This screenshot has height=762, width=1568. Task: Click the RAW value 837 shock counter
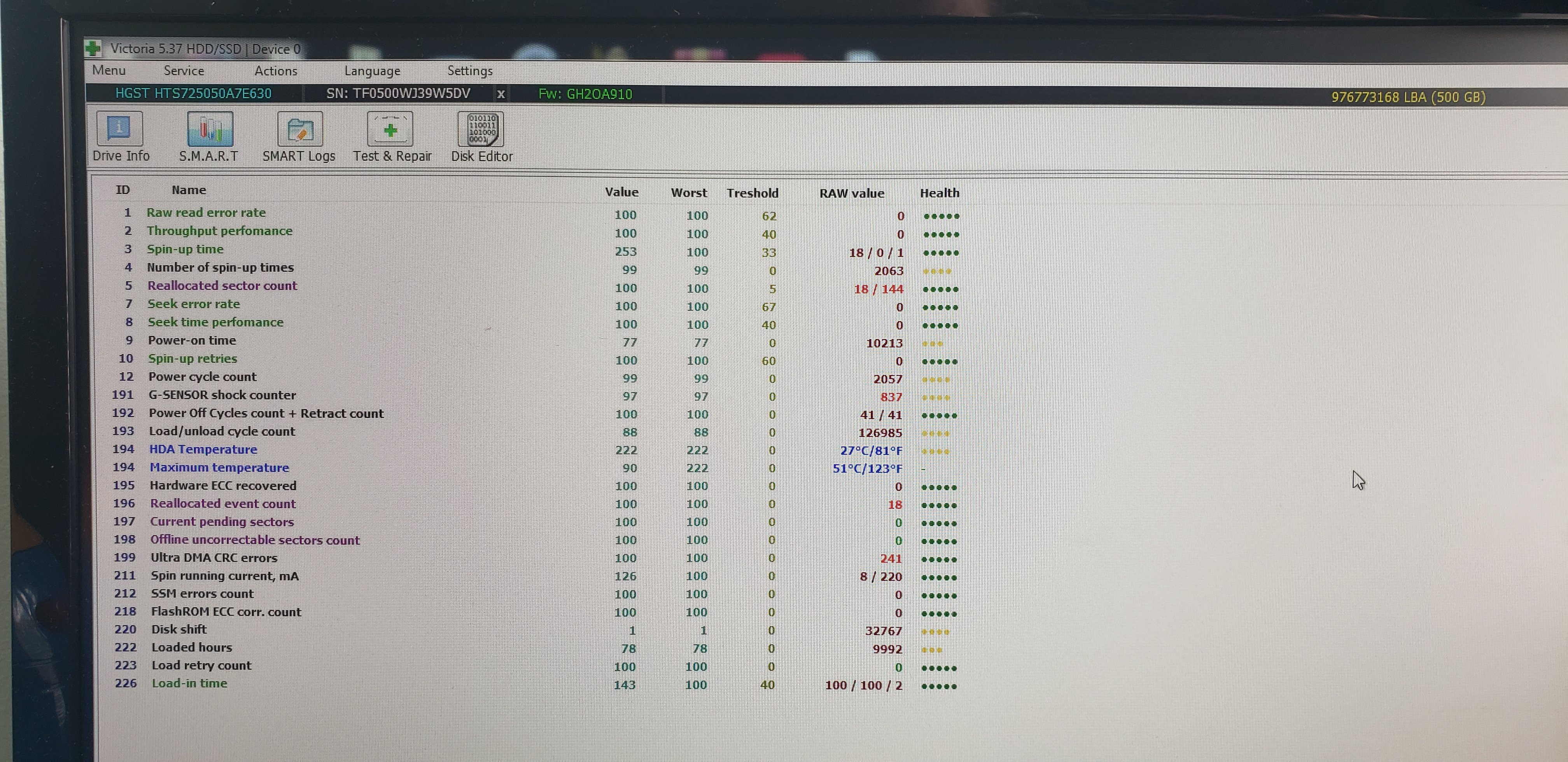coord(891,397)
